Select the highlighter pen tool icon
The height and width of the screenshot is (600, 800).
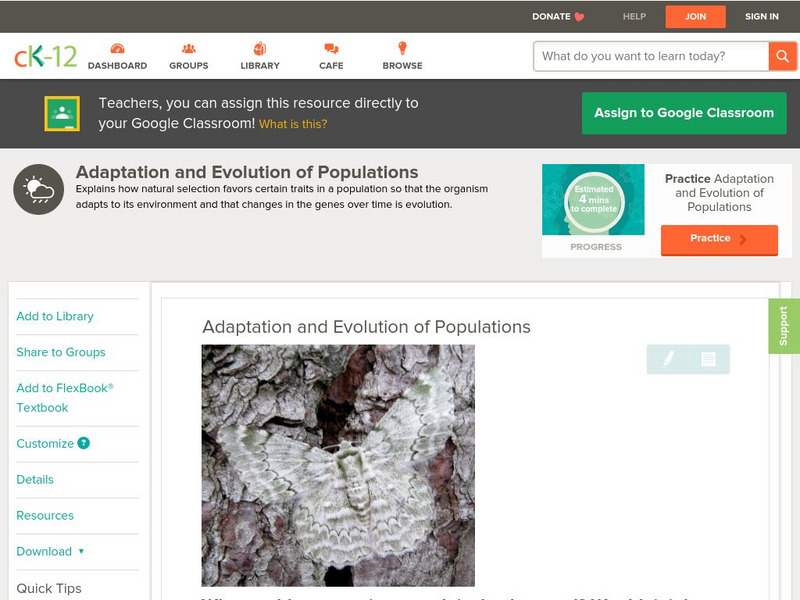click(668, 359)
